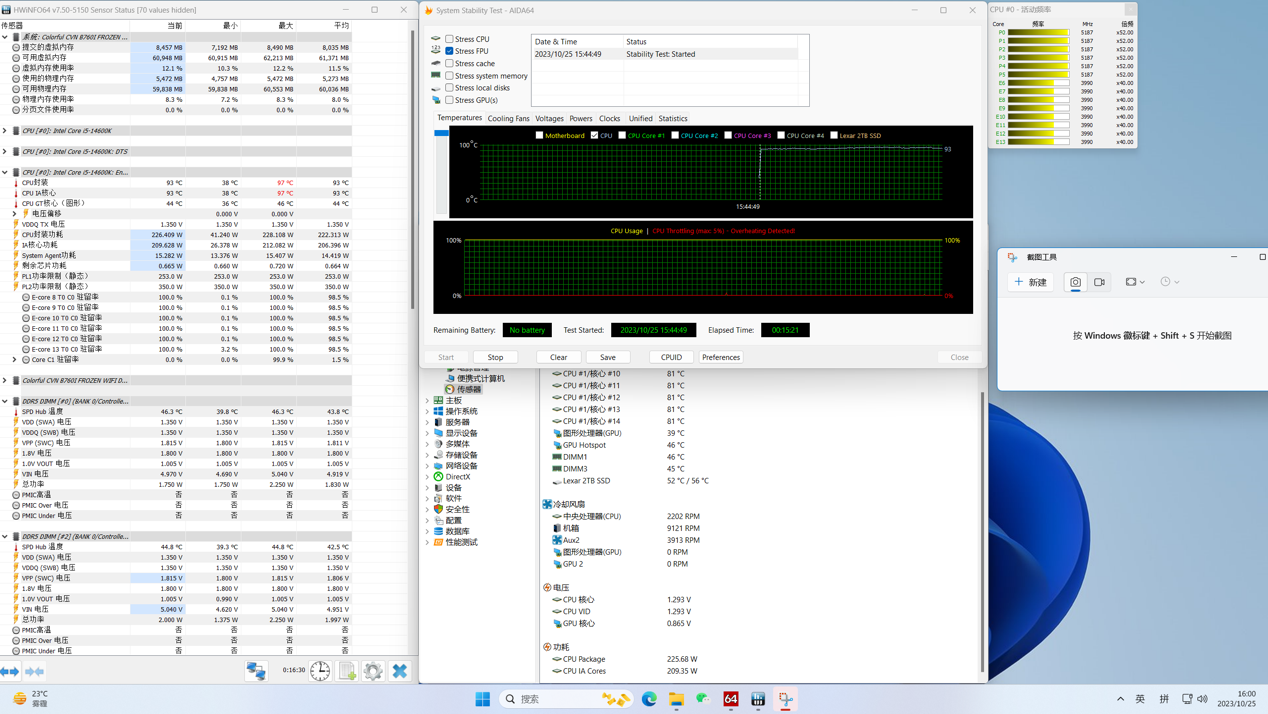Click Aux2 fan icon in AIDA64 list
Viewport: 1268px width, 714px height.
tap(557, 540)
